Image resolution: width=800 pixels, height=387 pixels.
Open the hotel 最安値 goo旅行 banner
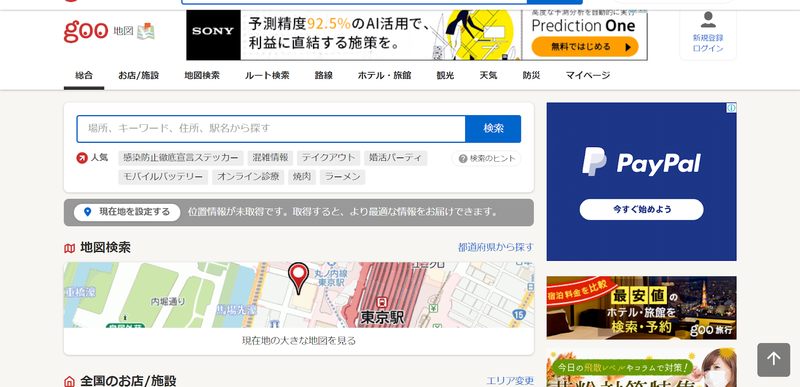tap(641, 307)
